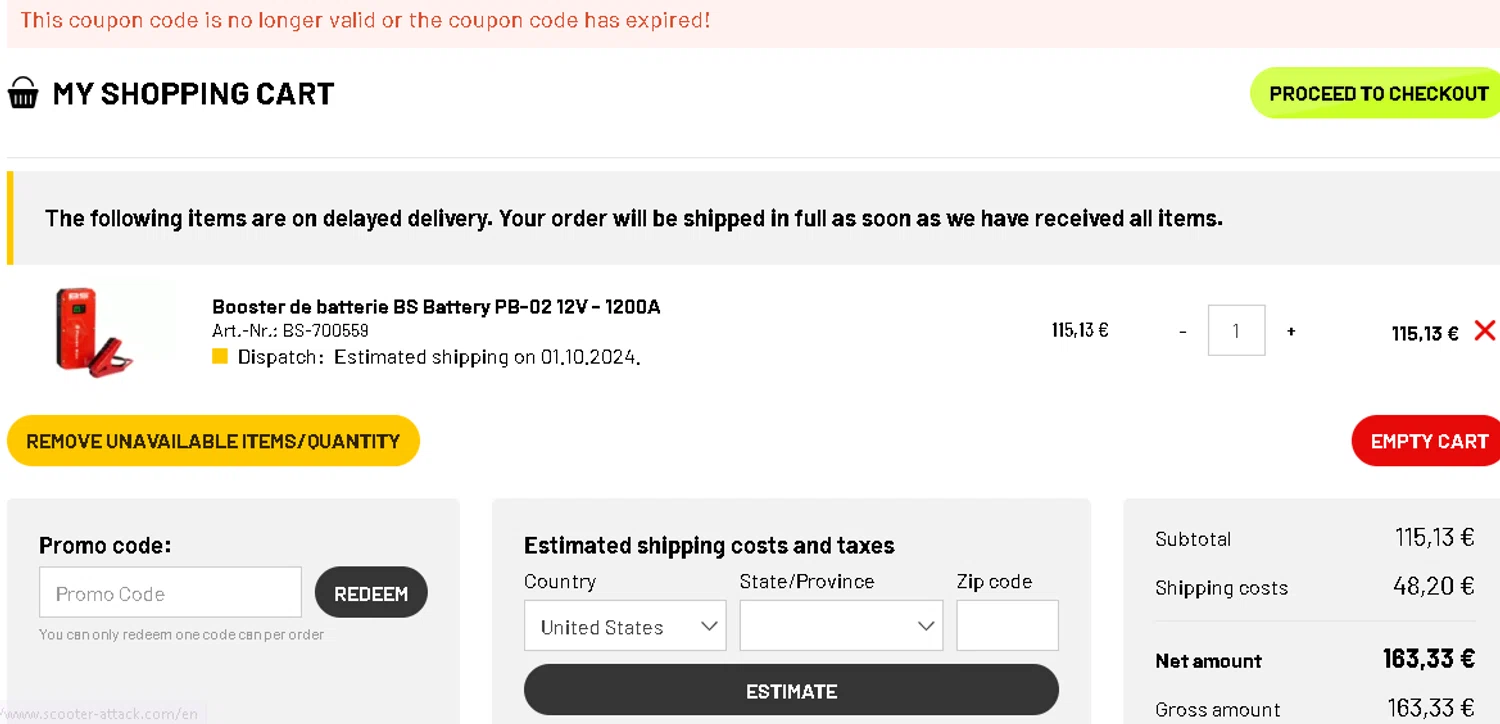Expand the State/Province dropdown
This screenshot has height=724, width=1500.
(x=841, y=626)
